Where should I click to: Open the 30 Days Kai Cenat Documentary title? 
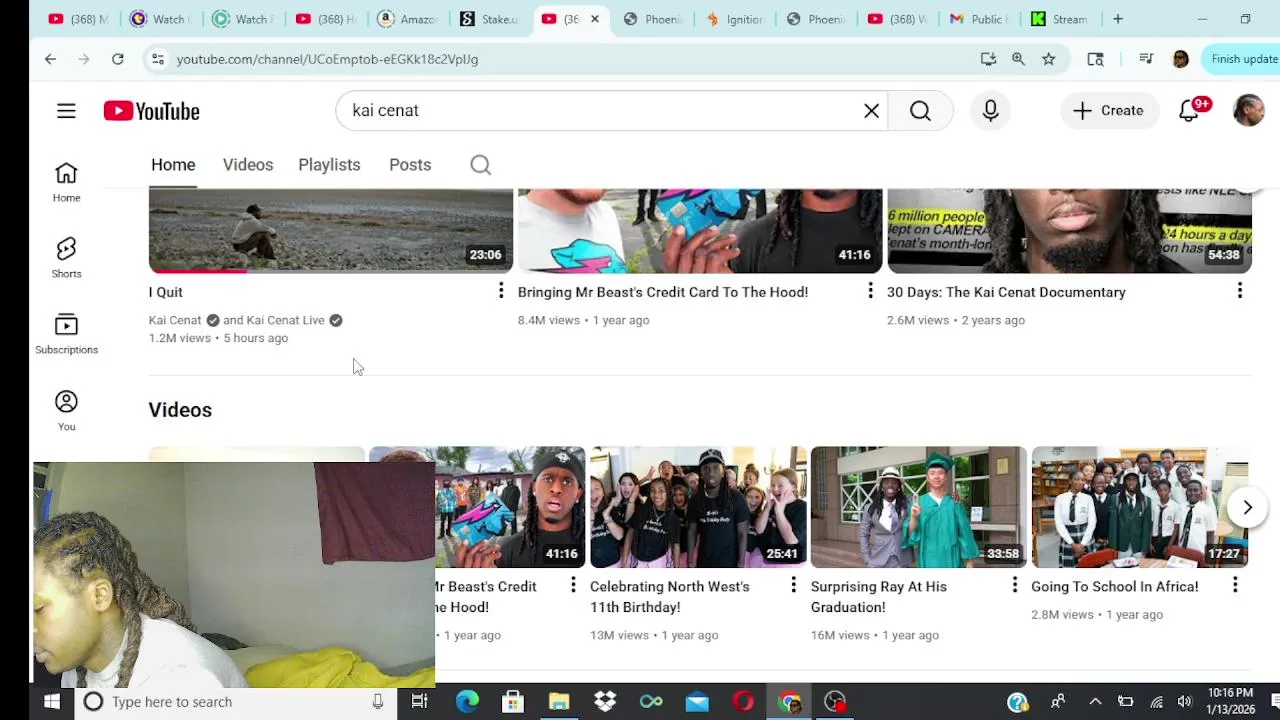[1006, 292]
